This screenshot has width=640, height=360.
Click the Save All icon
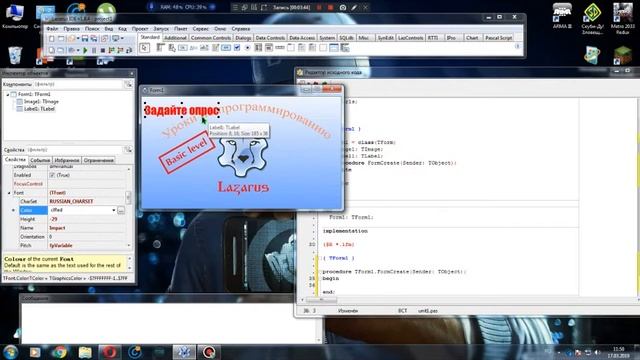click(x=94, y=38)
